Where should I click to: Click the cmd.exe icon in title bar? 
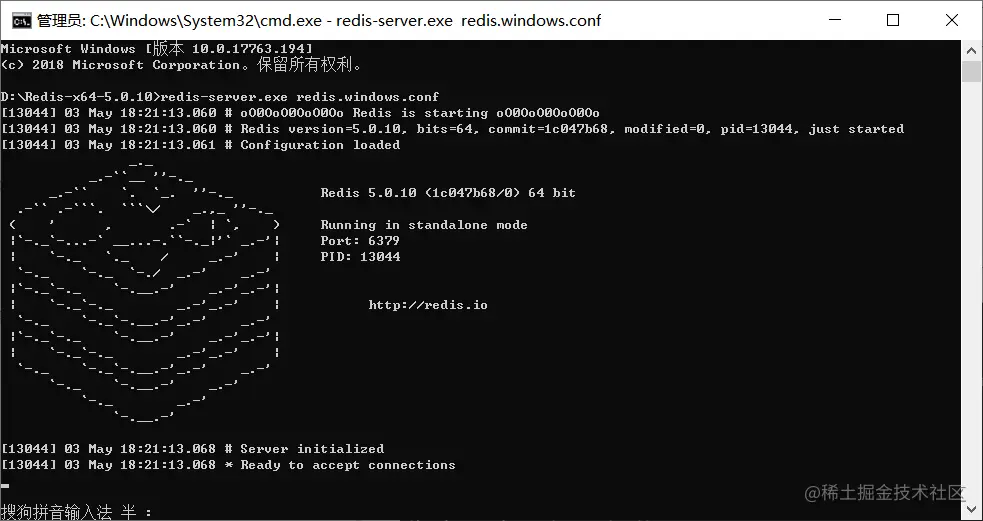[x=21, y=20]
